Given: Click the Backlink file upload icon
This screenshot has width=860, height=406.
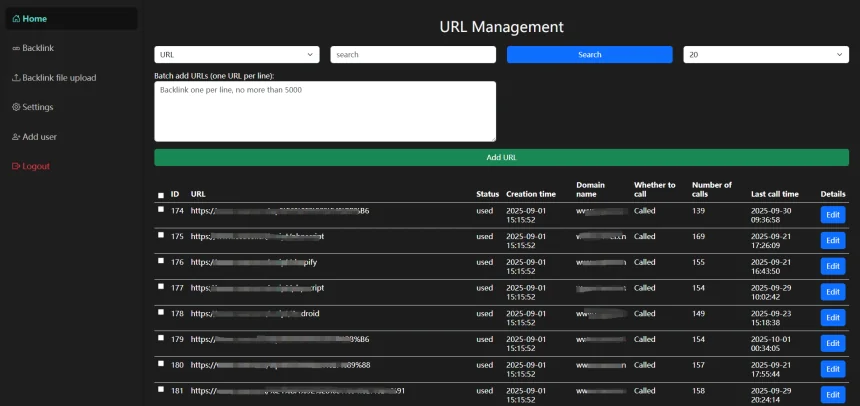Looking at the screenshot, I should point(16,78).
